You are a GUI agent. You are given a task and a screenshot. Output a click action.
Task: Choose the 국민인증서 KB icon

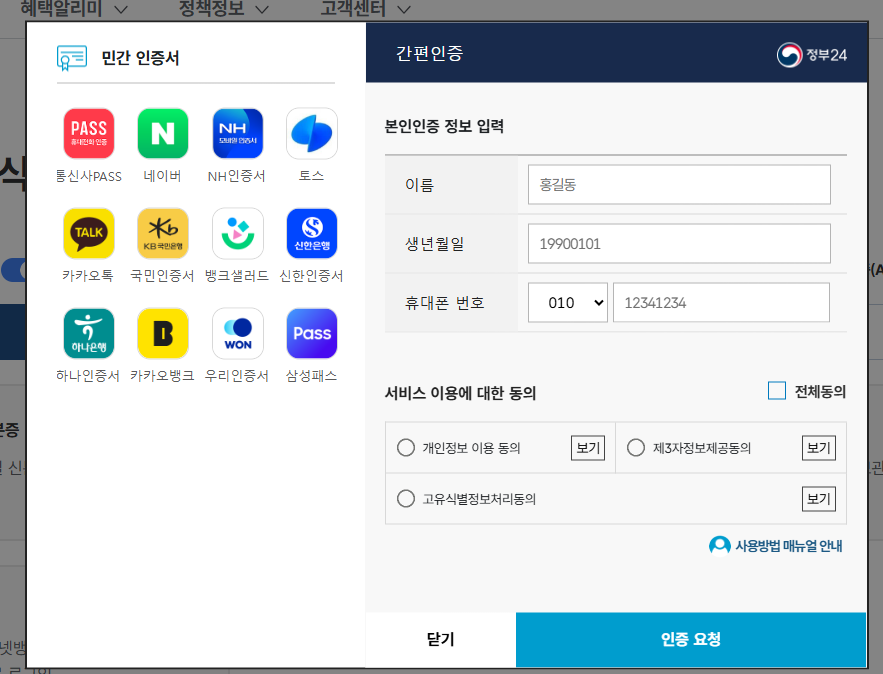163,233
